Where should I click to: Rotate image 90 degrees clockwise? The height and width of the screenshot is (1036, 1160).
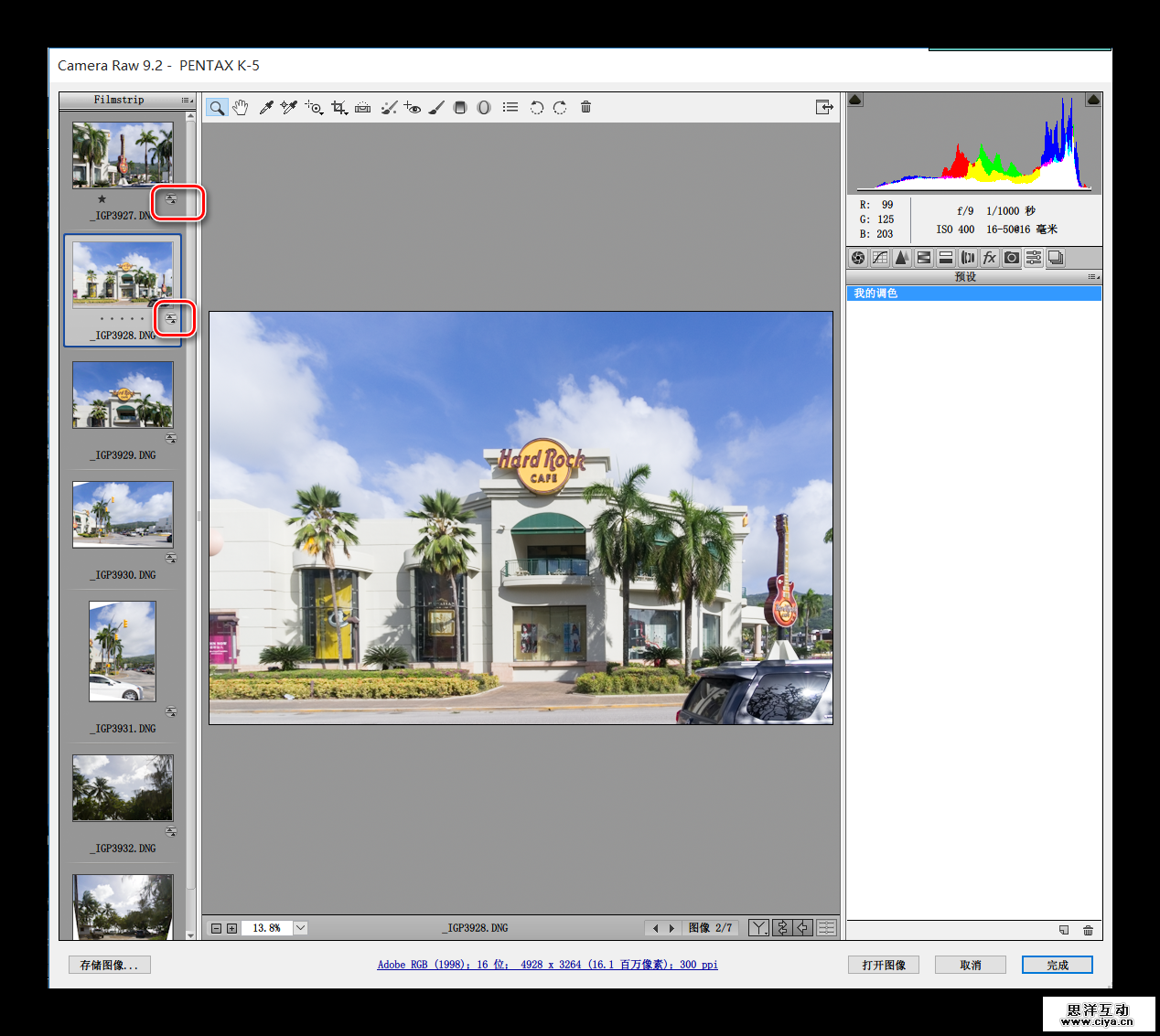point(560,108)
